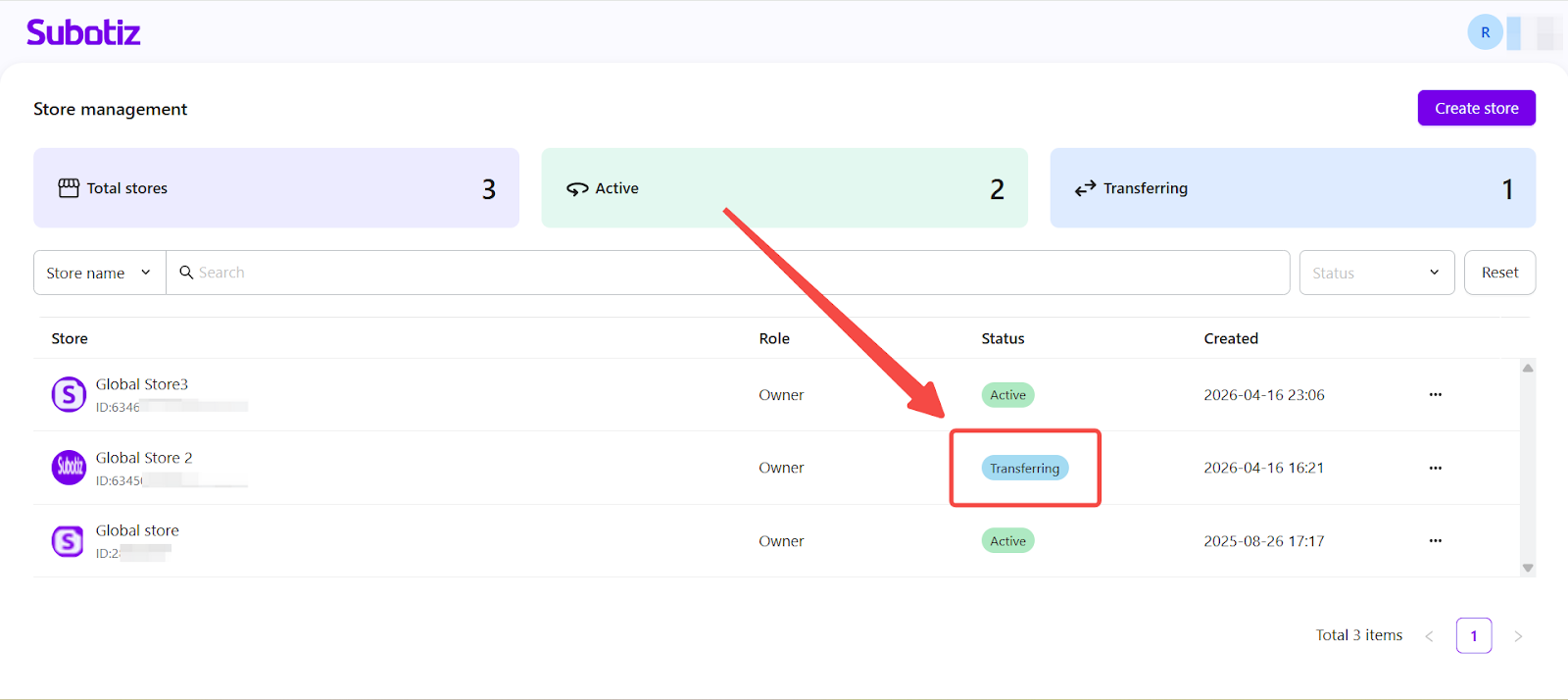Click the Subotiz logo
This screenshot has height=700, width=1568.
coord(83,32)
